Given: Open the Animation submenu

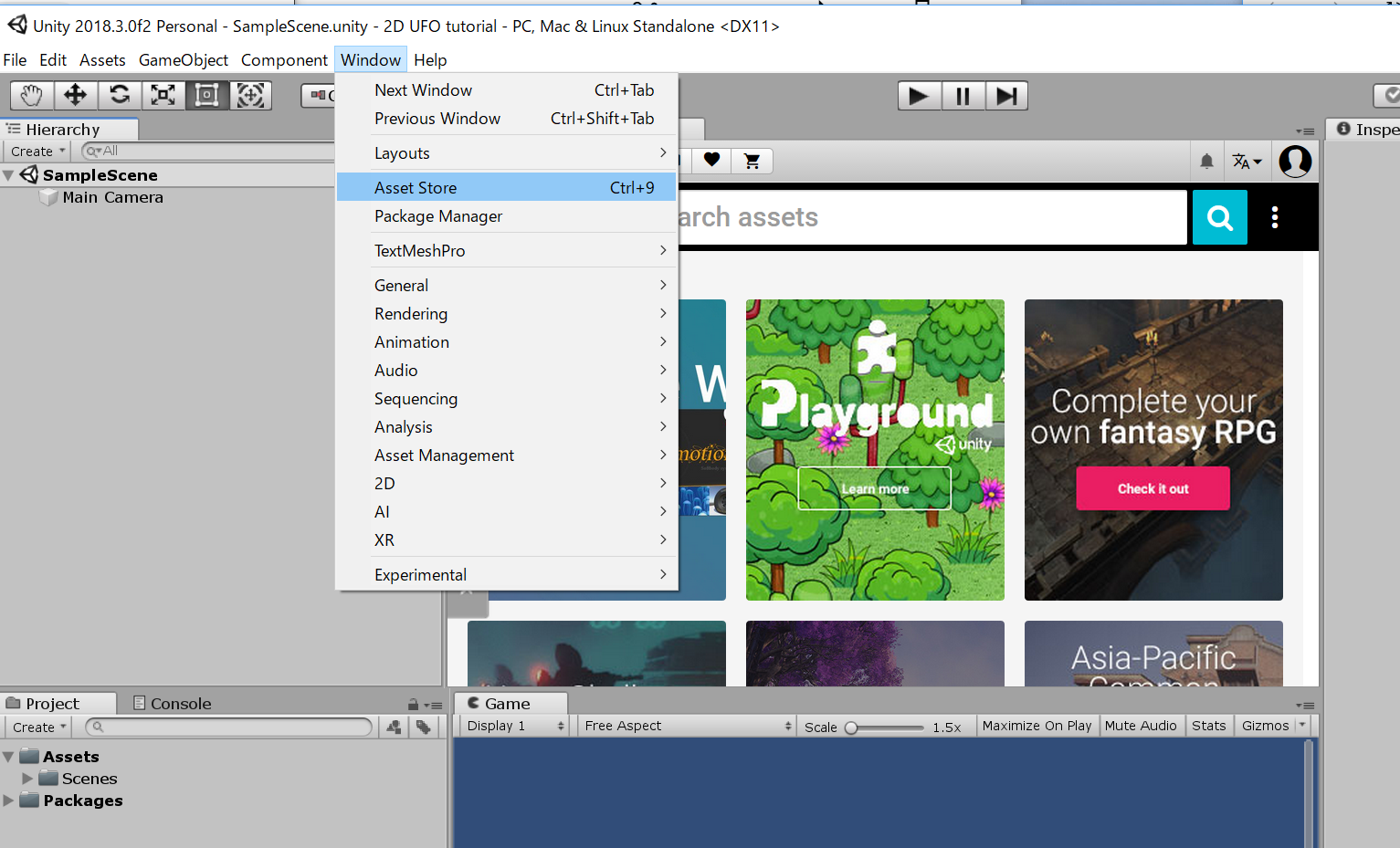Looking at the screenshot, I should click(x=507, y=342).
